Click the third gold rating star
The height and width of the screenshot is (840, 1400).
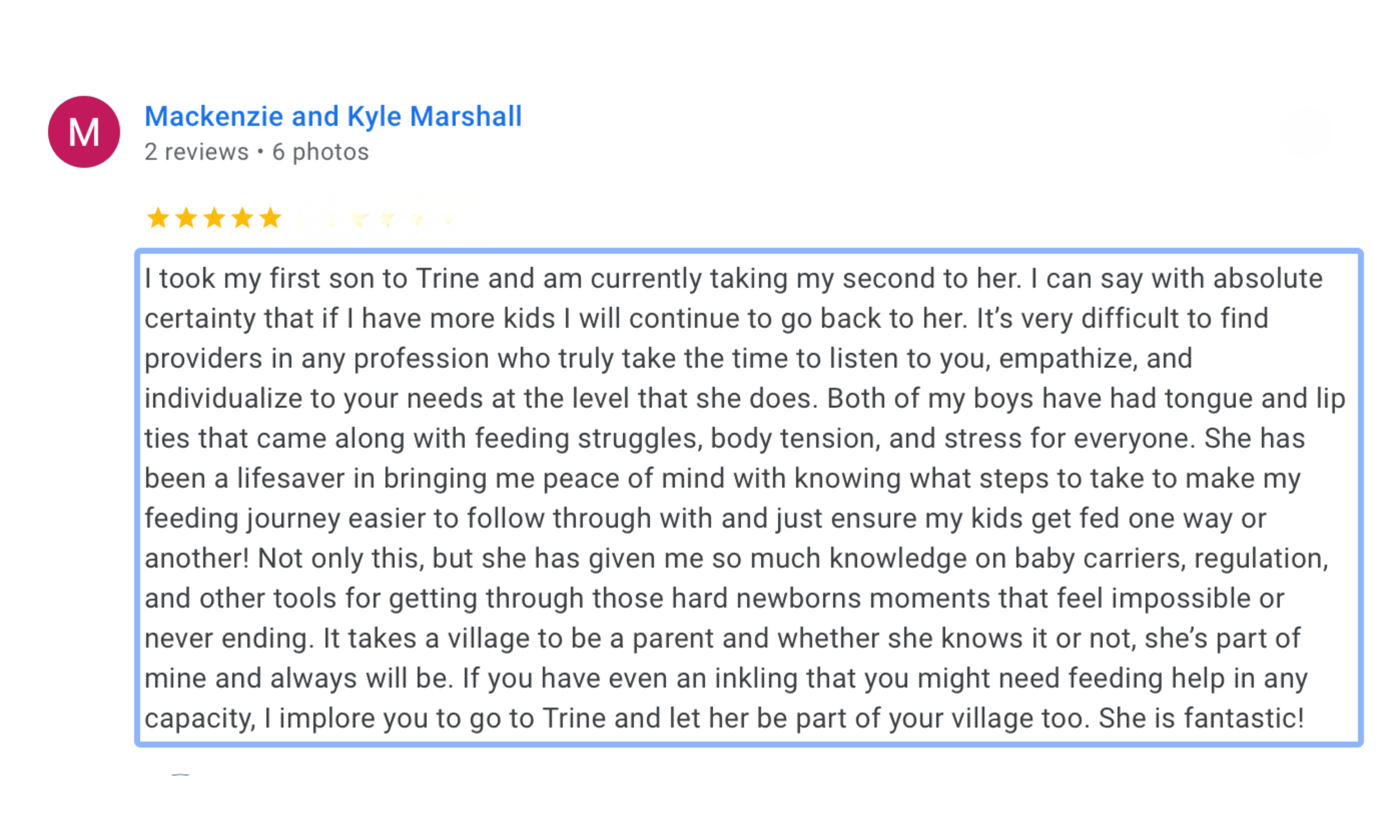(x=214, y=218)
